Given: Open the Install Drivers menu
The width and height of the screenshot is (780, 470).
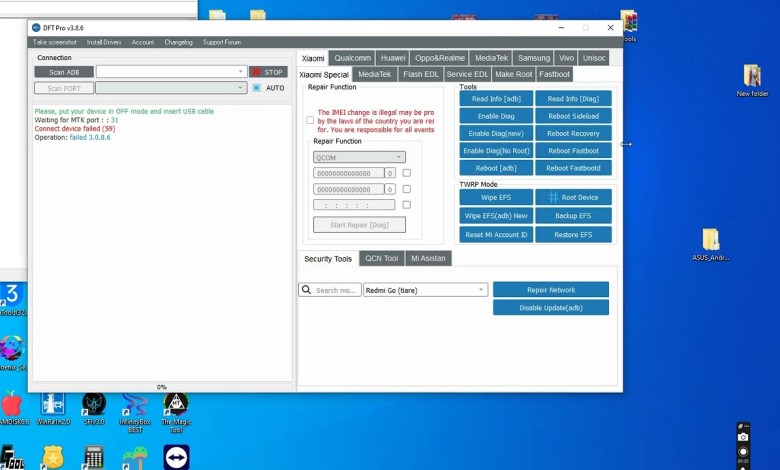Looking at the screenshot, I should (x=104, y=42).
